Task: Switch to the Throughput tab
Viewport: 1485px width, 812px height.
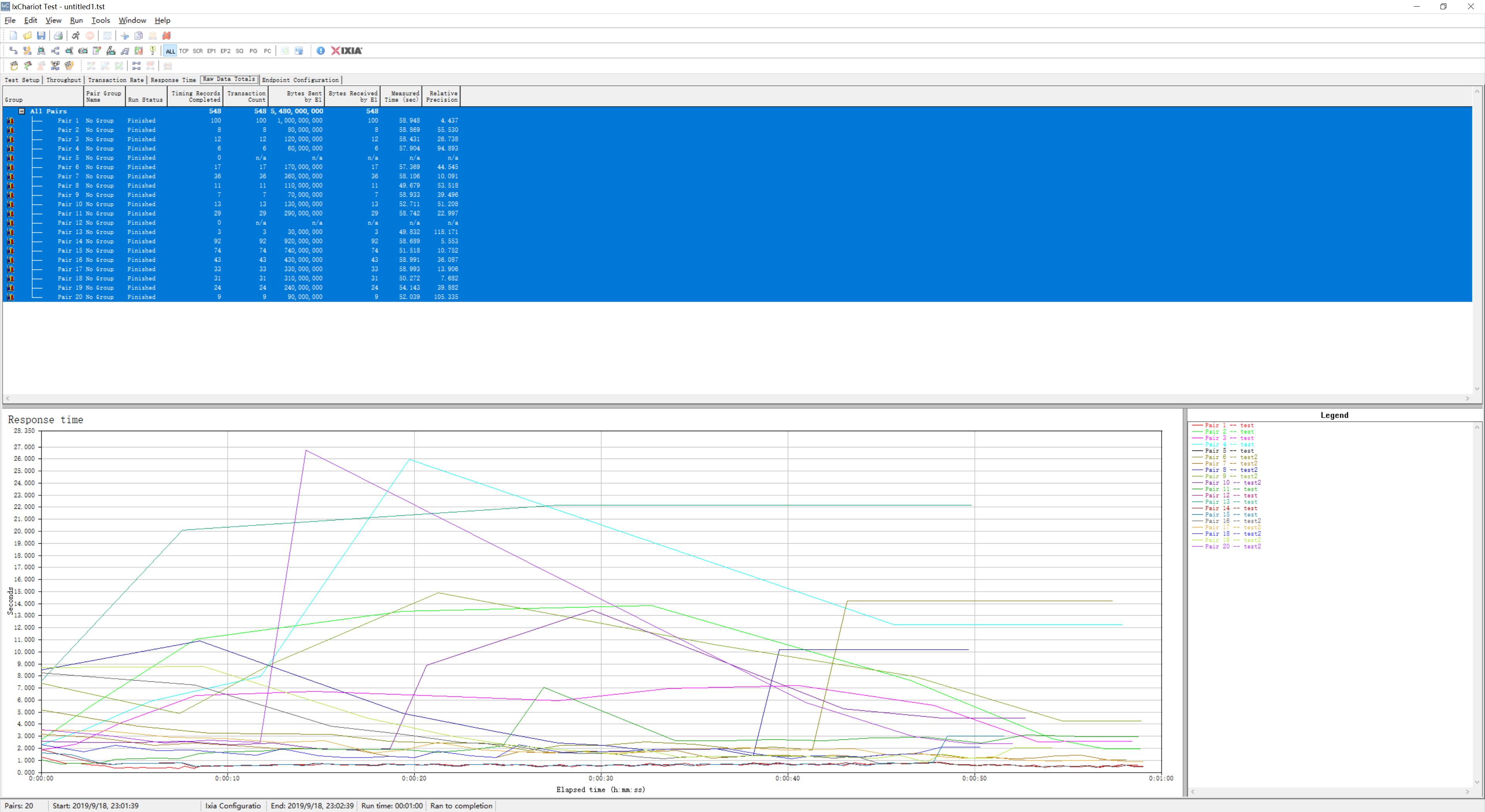Action: (63, 80)
